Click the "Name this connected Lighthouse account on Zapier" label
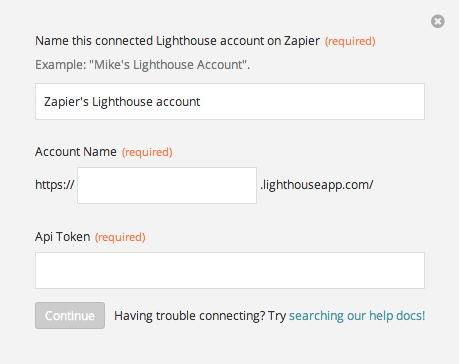Viewport: 459px width, 364px height. (x=177, y=41)
